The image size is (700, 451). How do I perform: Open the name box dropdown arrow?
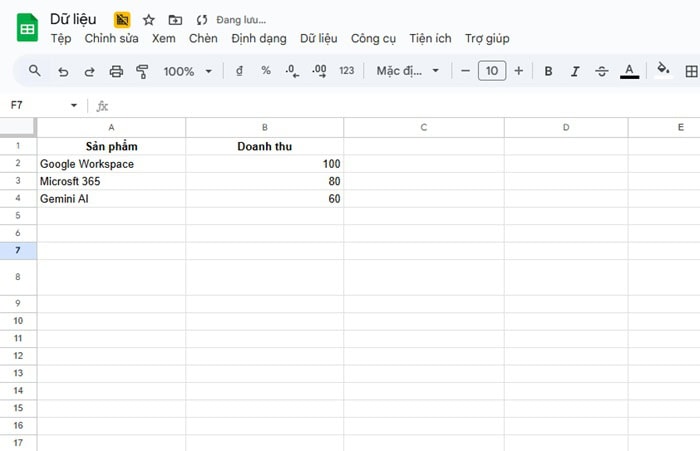(x=74, y=105)
